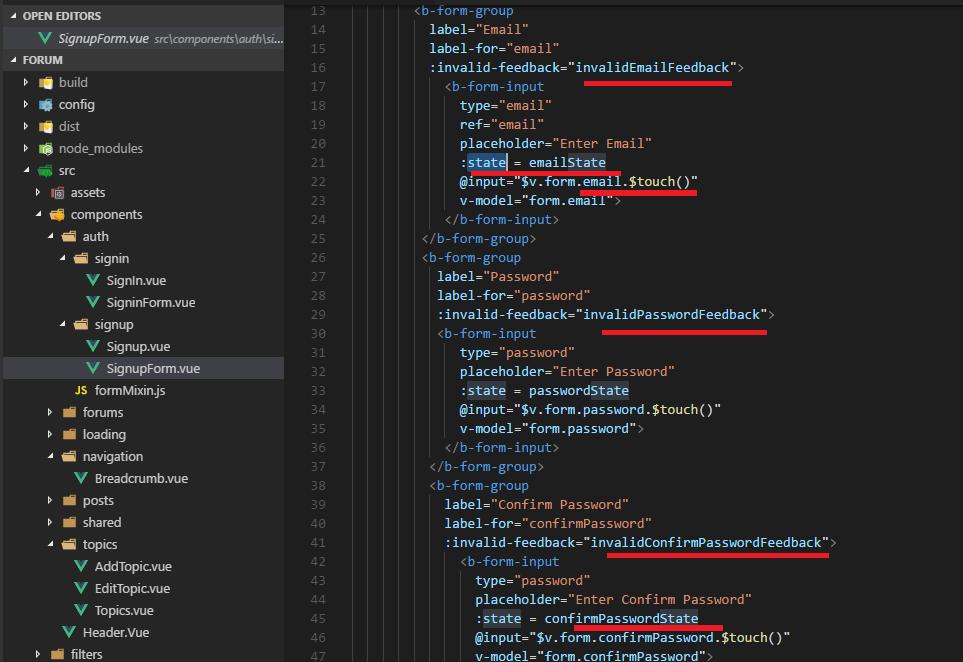The image size is (963, 662).
Task: Select SignupForm.vue under OPEN EDITORS
Action: pyautogui.click(x=143, y=38)
